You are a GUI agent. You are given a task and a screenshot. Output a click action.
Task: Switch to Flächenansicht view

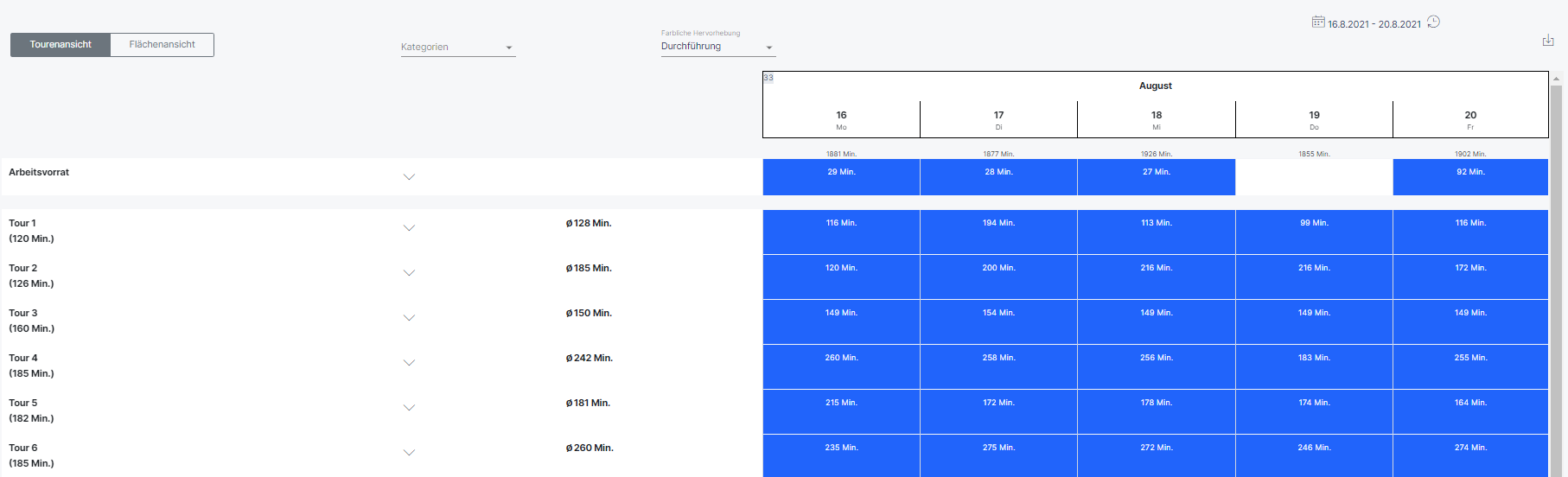pos(162,45)
